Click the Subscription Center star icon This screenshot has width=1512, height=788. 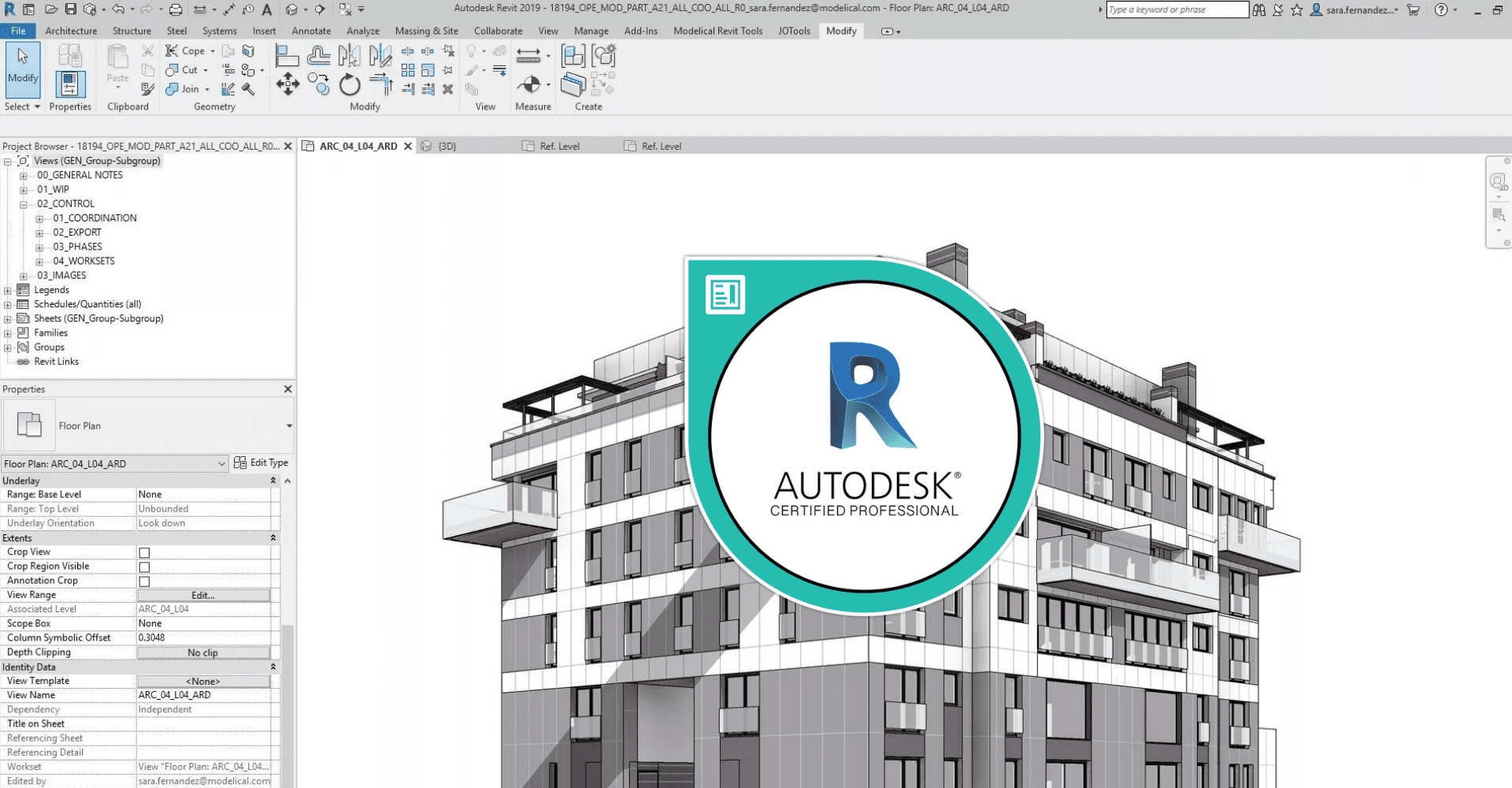click(1296, 9)
